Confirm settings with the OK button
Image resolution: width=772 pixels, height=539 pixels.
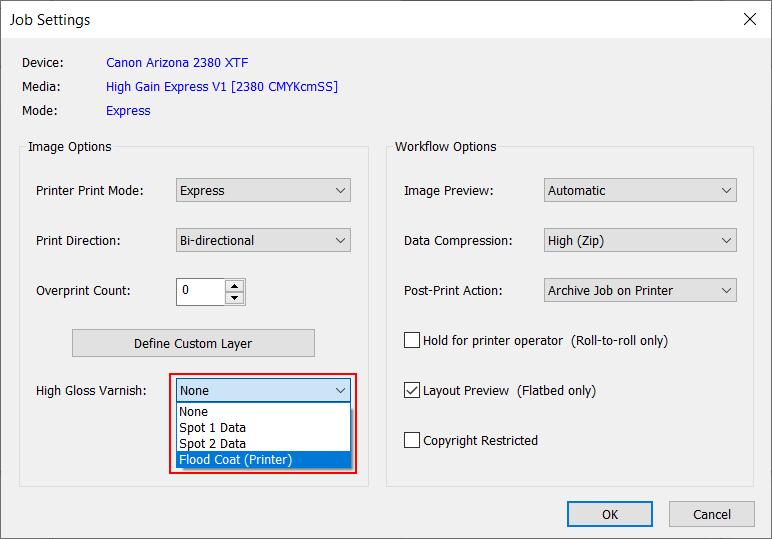[609, 514]
